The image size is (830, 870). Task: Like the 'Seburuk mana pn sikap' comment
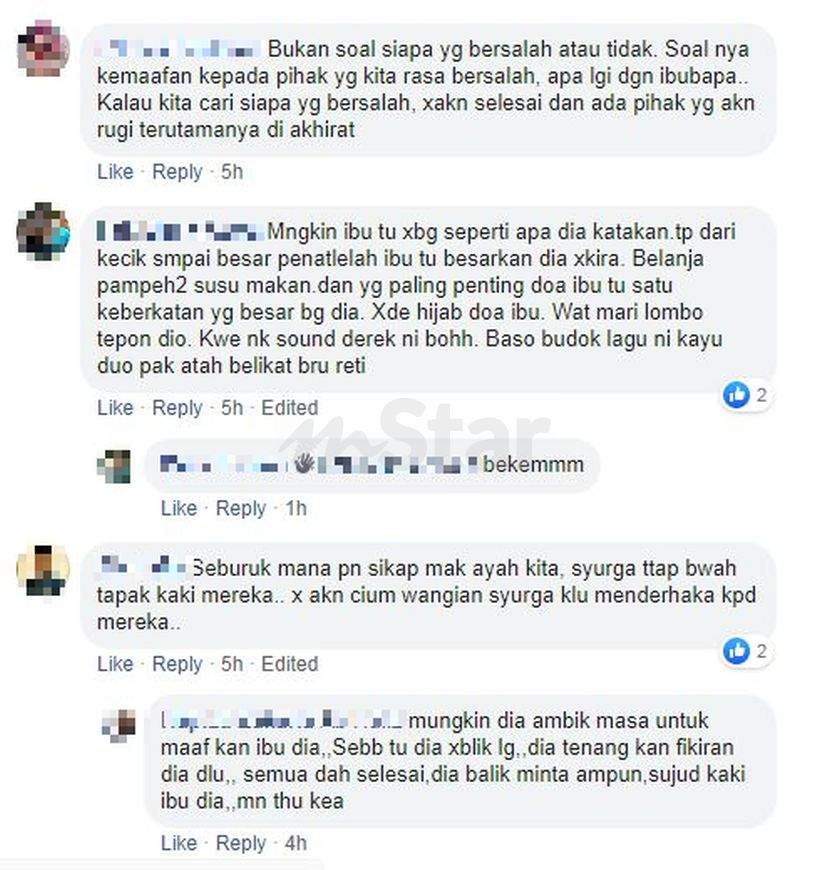[x=115, y=664]
